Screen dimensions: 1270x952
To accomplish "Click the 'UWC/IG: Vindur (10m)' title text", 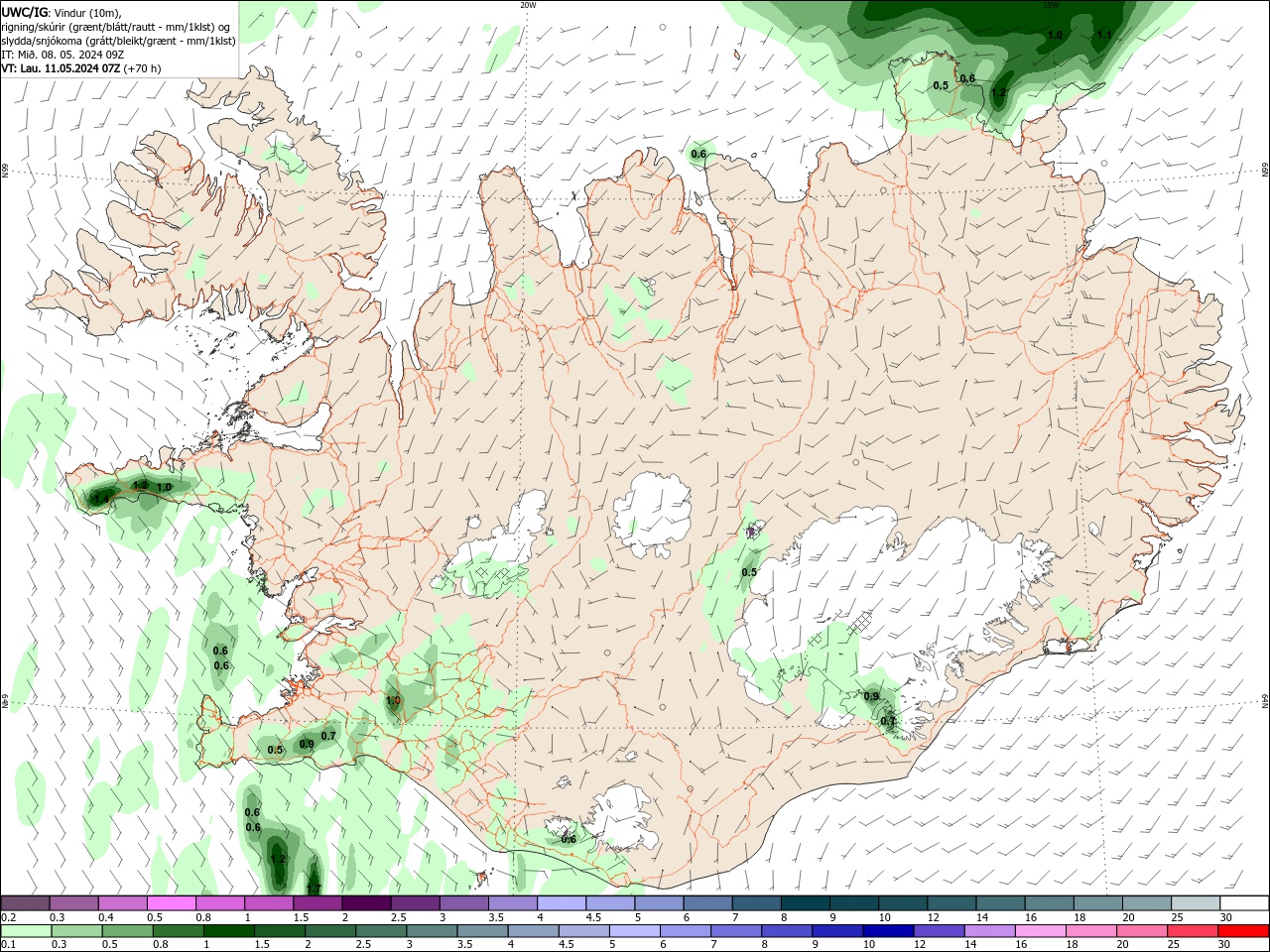I will (61, 12).
